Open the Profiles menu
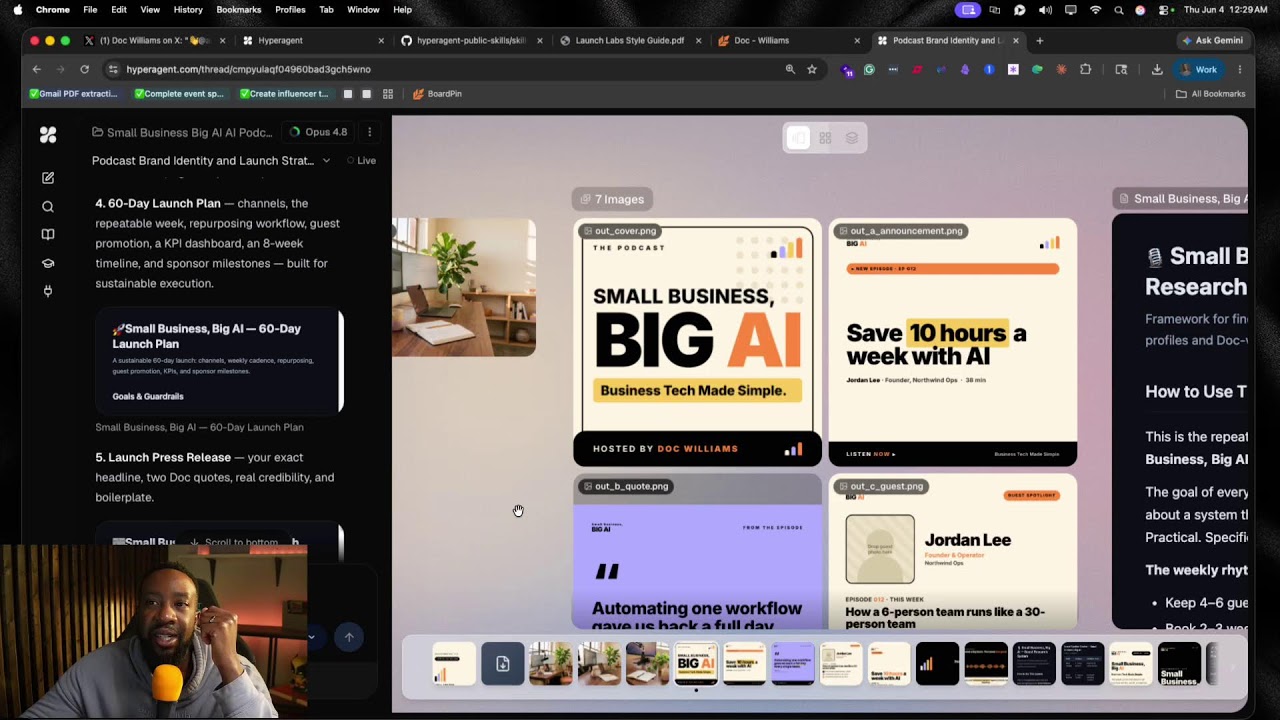Screen dimensions: 1280x720 tap(290, 10)
